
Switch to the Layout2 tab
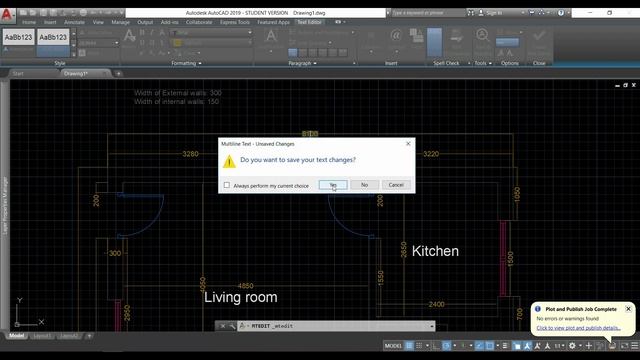pos(69,336)
